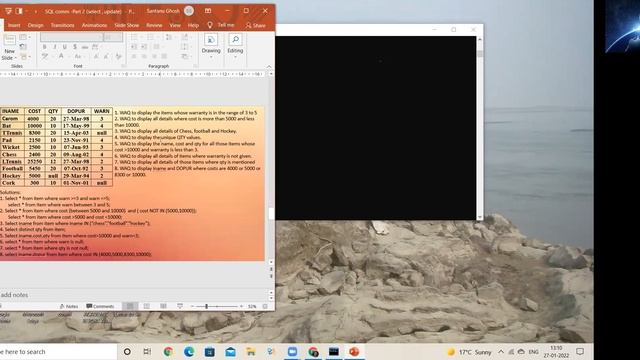The height and width of the screenshot is (360, 640).
Task: Open the Review ribbon tab
Action: point(154,25)
